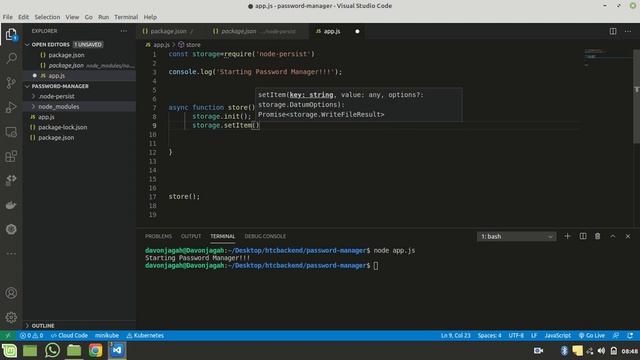This screenshot has width=640, height=360.
Task: Open Explorer views and more actions menu
Action: tap(124, 31)
